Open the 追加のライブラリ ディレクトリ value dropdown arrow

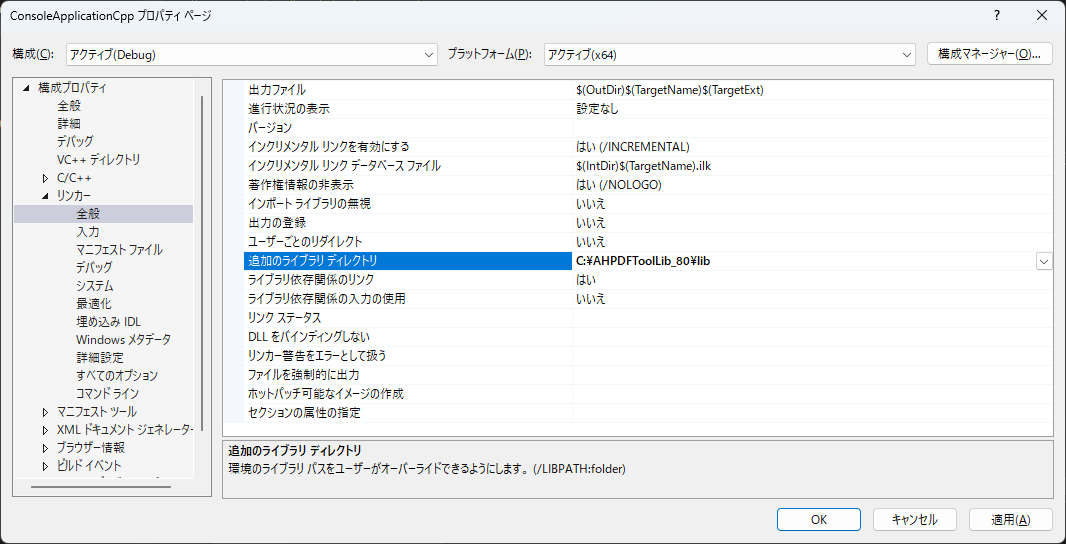click(x=1044, y=261)
